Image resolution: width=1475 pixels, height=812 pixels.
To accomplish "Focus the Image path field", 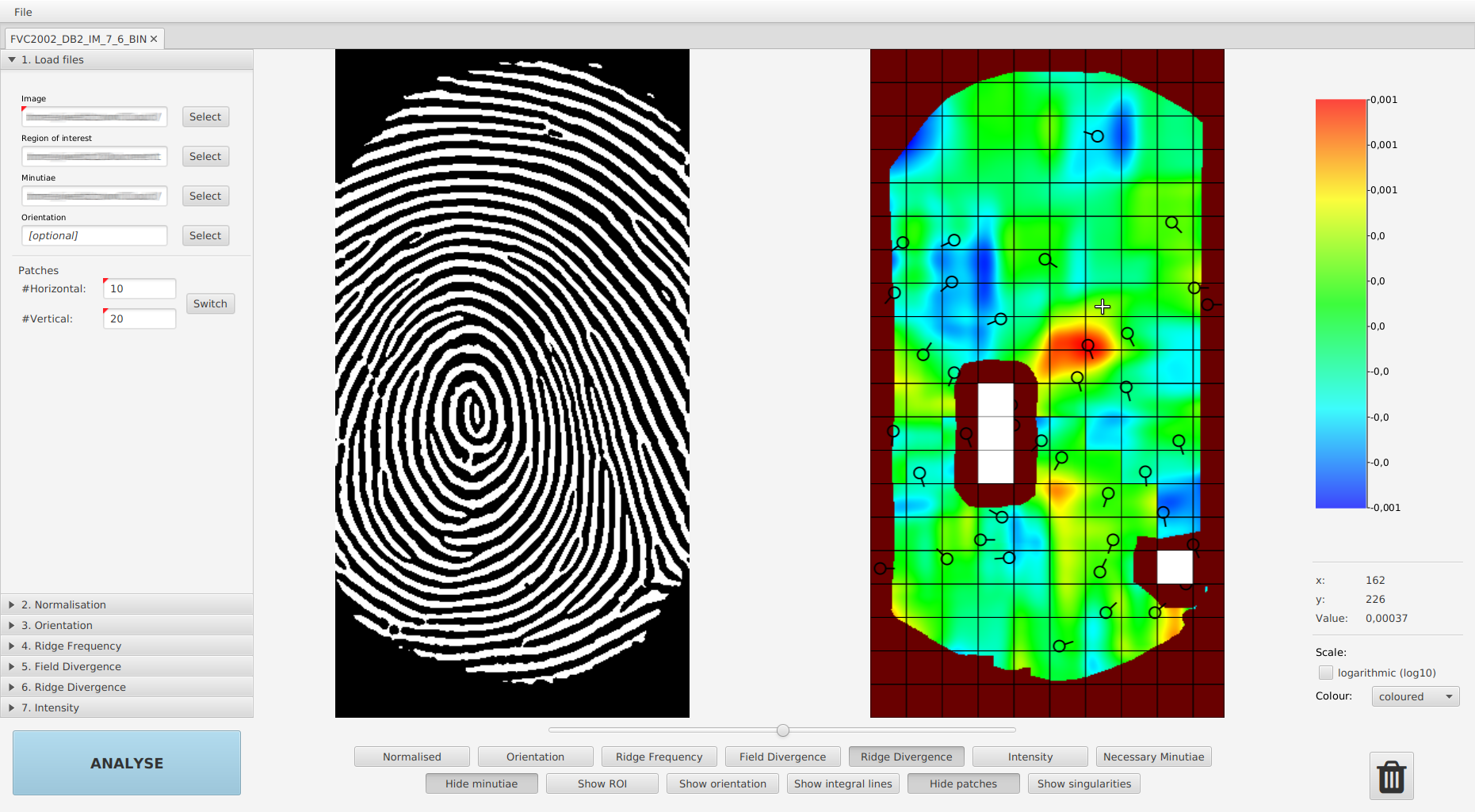I will [x=94, y=116].
